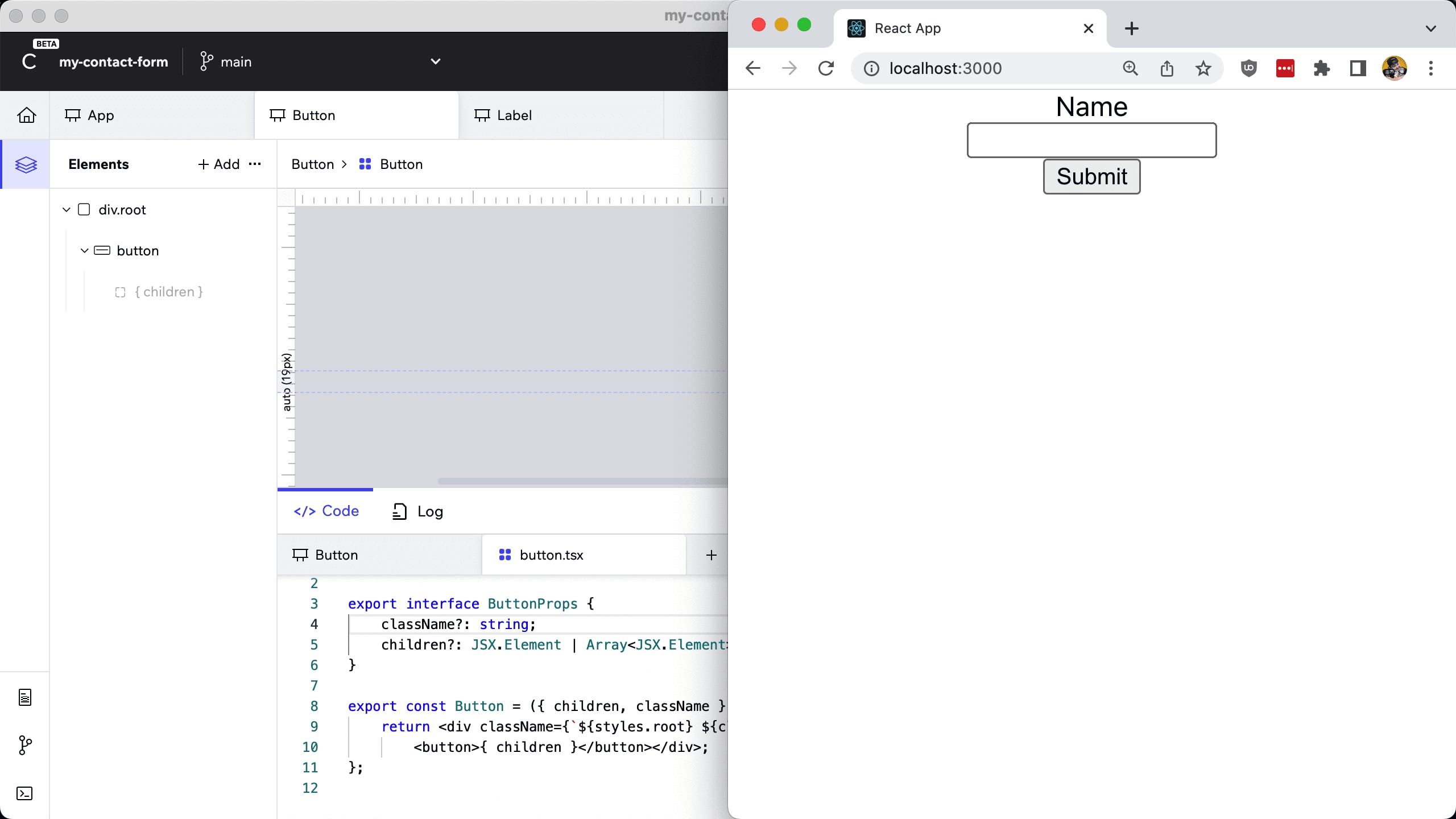The width and height of the screenshot is (1456, 819).
Task: Click the div.root element box icon
Action: pos(84,210)
